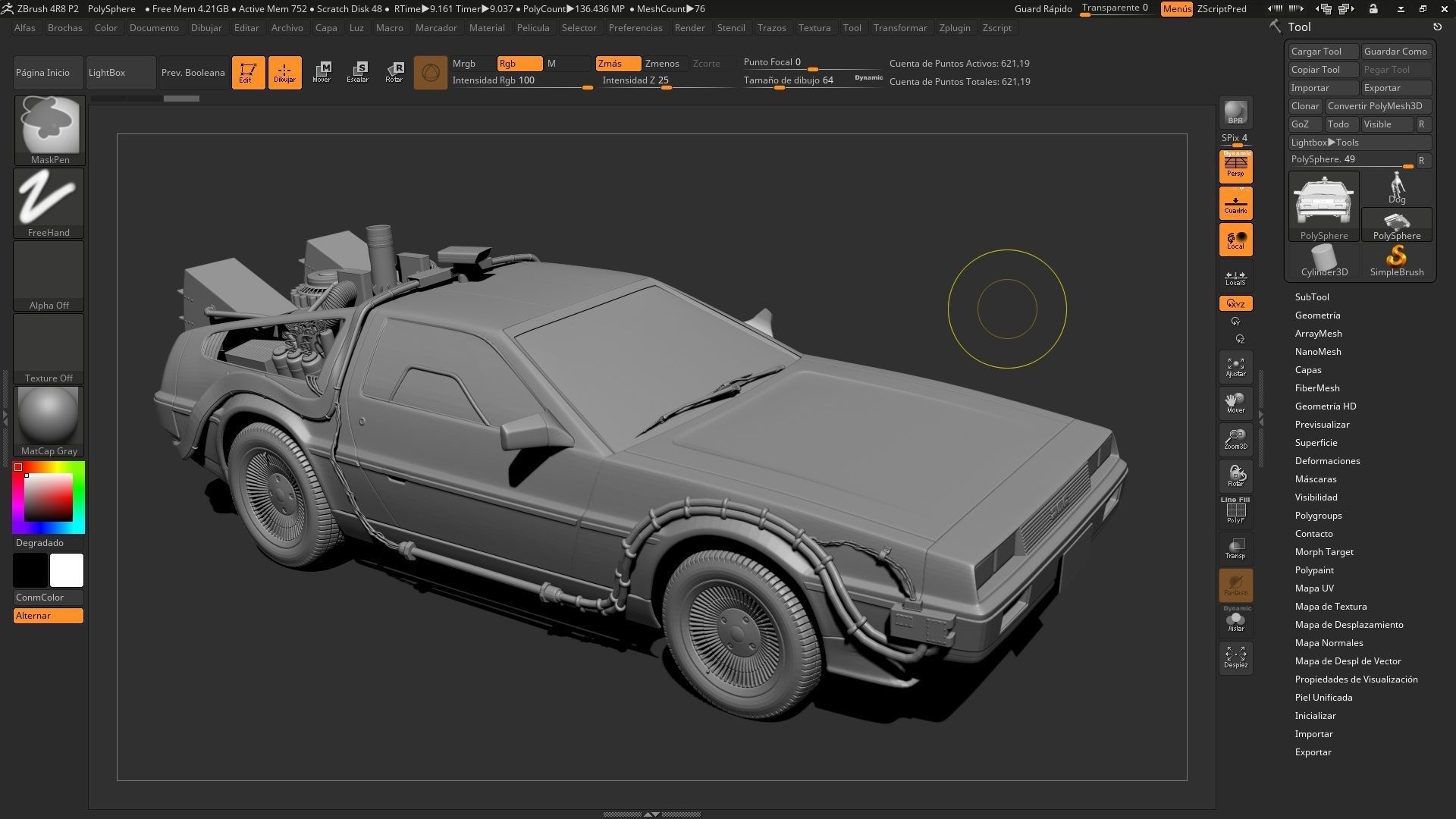Expand the Geometría section
The height and width of the screenshot is (819, 1456).
point(1318,315)
